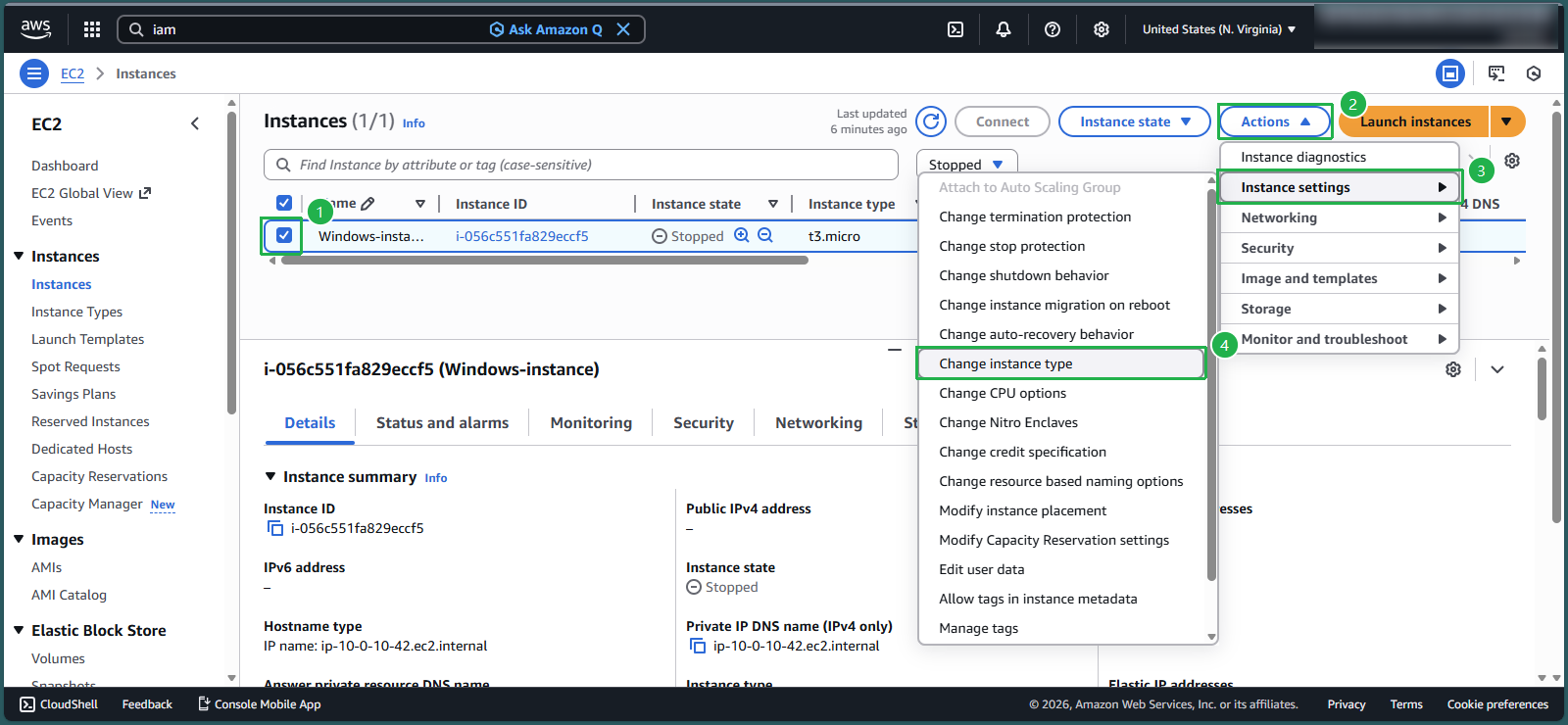Image resolution: width=1568 pixels, height=725 pixels.
Task: Click the Launch instances button
Action: click(1415, 121)
